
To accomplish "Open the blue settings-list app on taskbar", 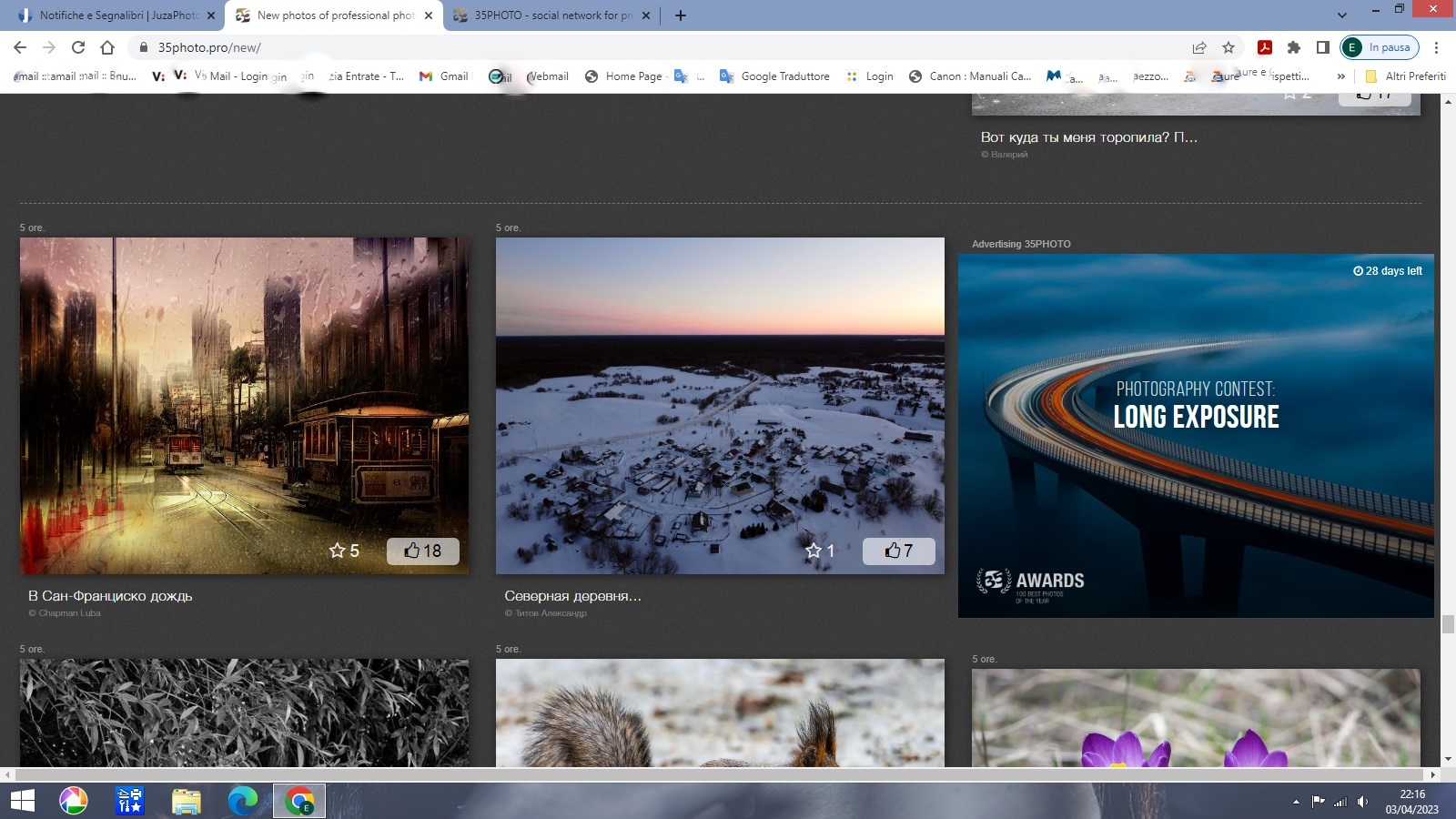I will [130, 801].
